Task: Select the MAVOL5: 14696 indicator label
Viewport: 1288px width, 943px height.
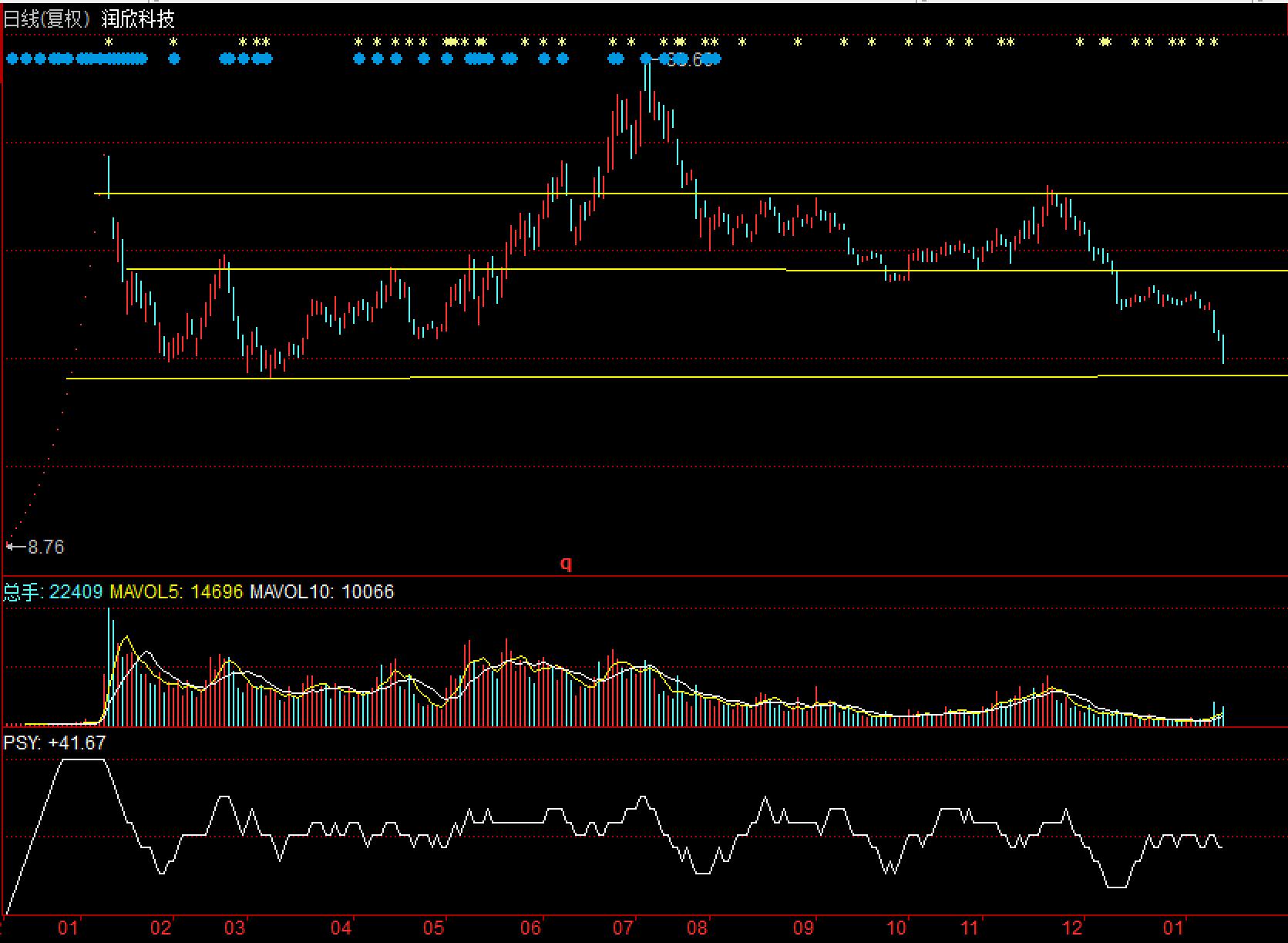Action: click(x=177, y=591)
